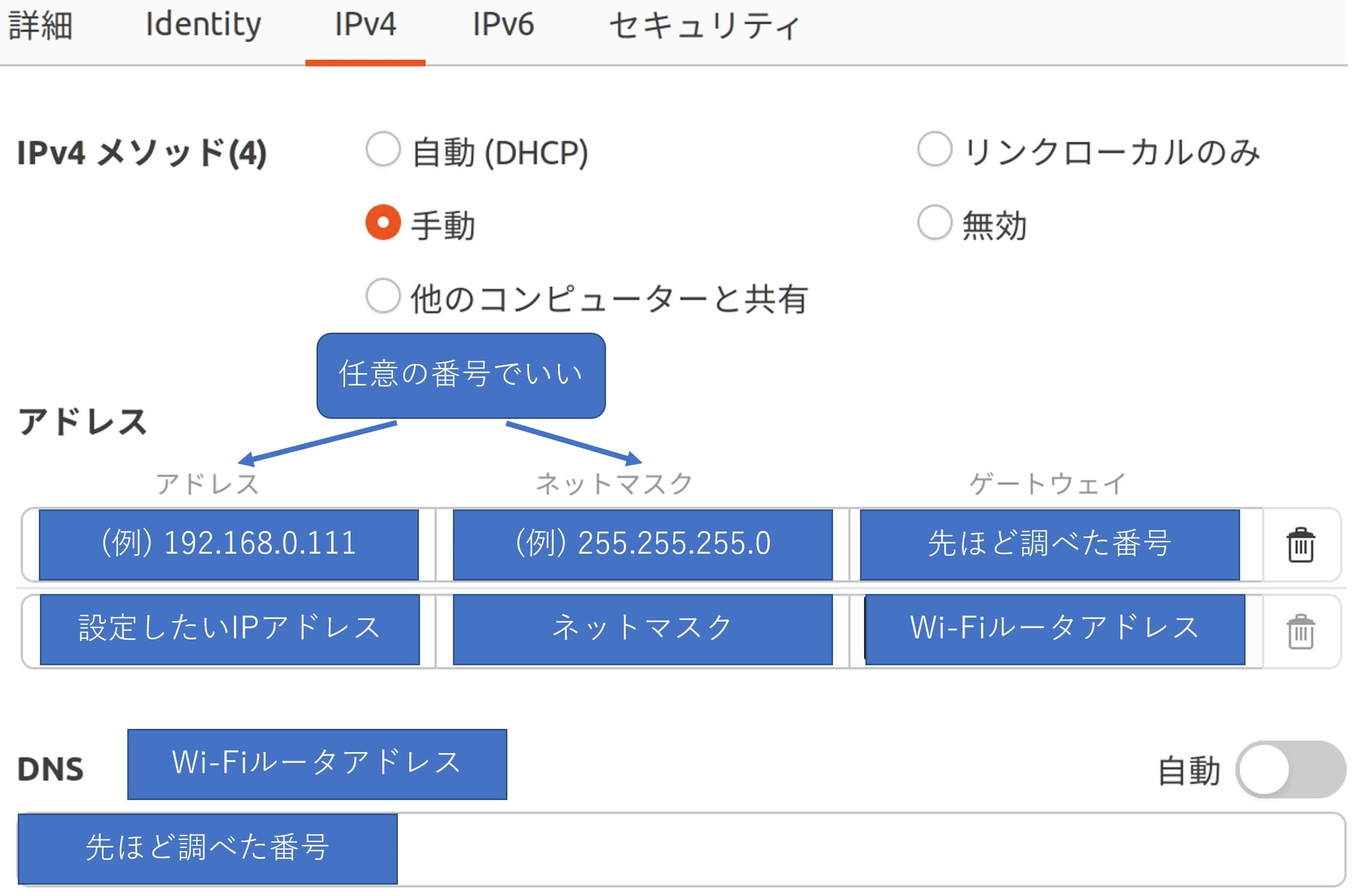Open the 詳細 tab
Image resolution: width=1369 pixels, height=896 pixels.
[x=40, y=26]
